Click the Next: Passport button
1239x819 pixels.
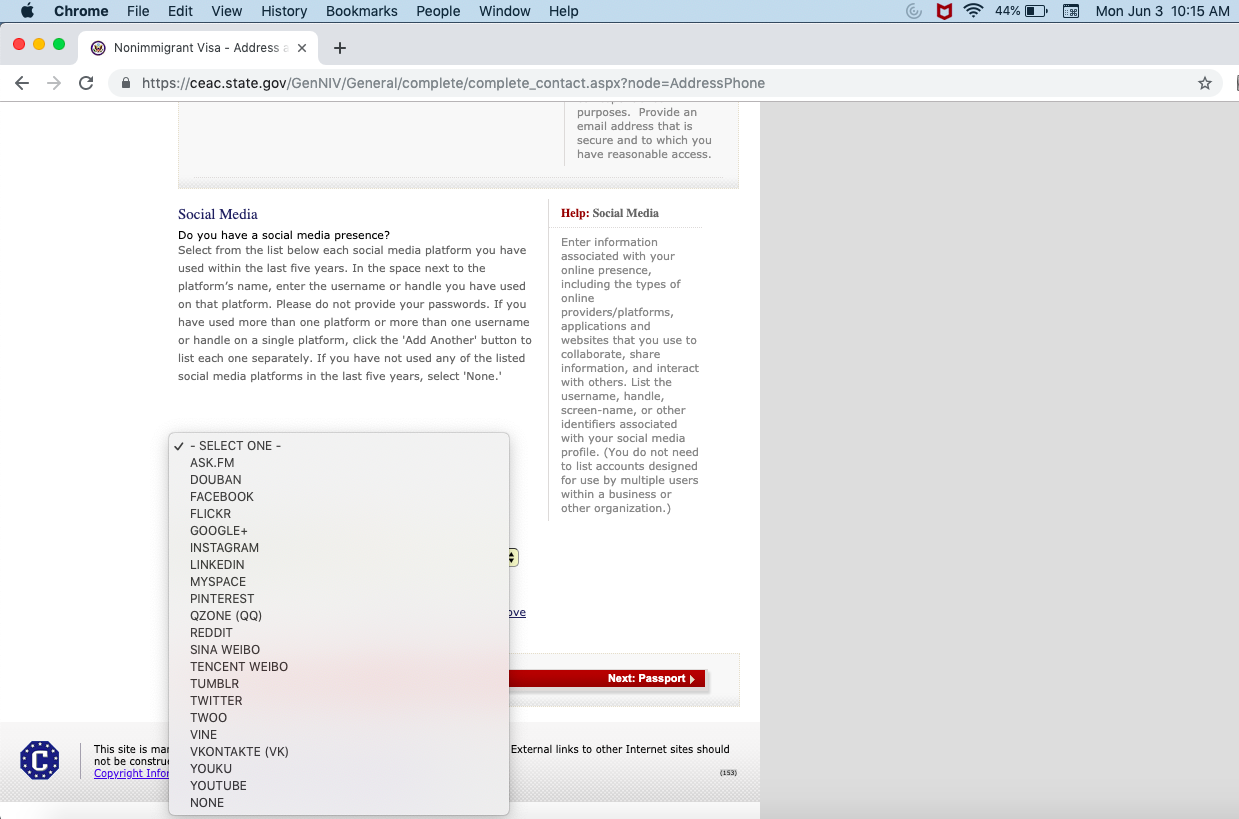607,679
